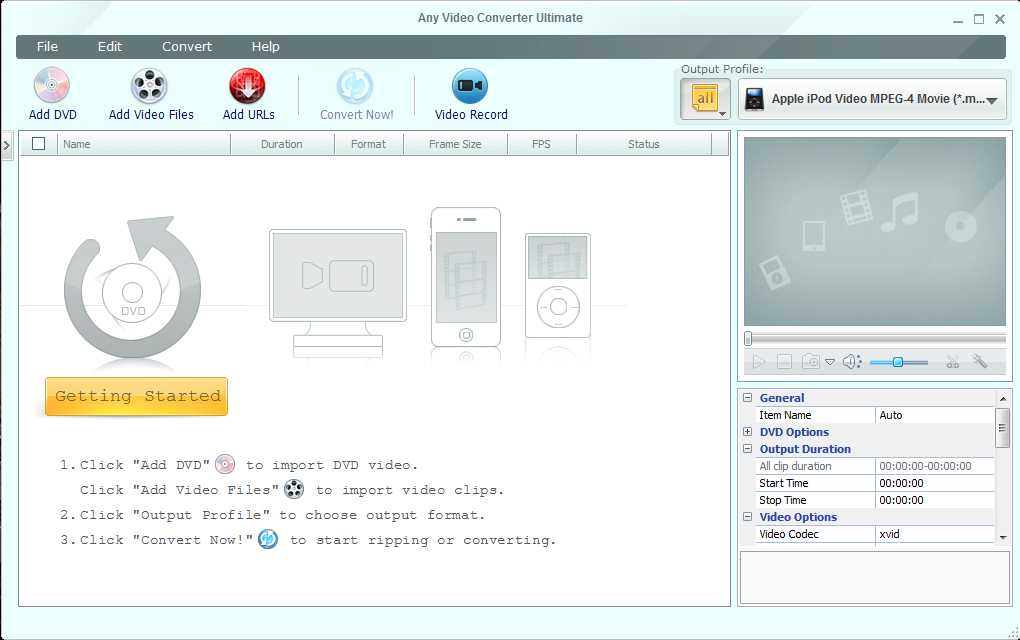This screenshot has width=1020, height=640.
Task: Tick the select-all checkbox in list header
Action: 38,144
